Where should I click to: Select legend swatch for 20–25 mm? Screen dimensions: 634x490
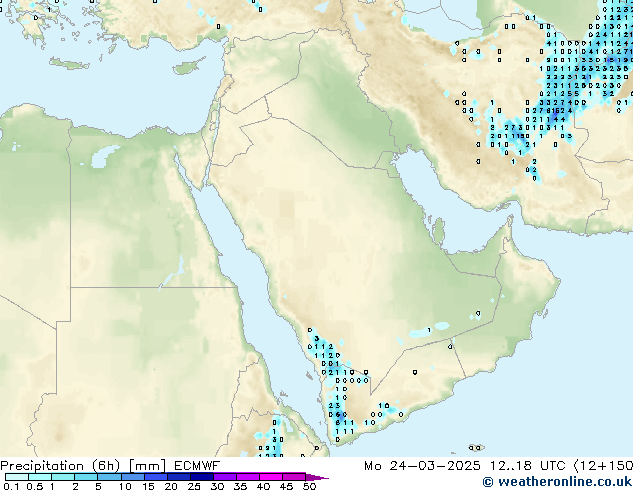(178, 477)
